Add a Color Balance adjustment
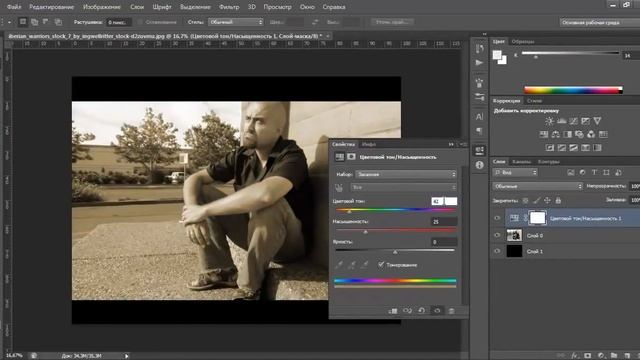 point(556,134)
